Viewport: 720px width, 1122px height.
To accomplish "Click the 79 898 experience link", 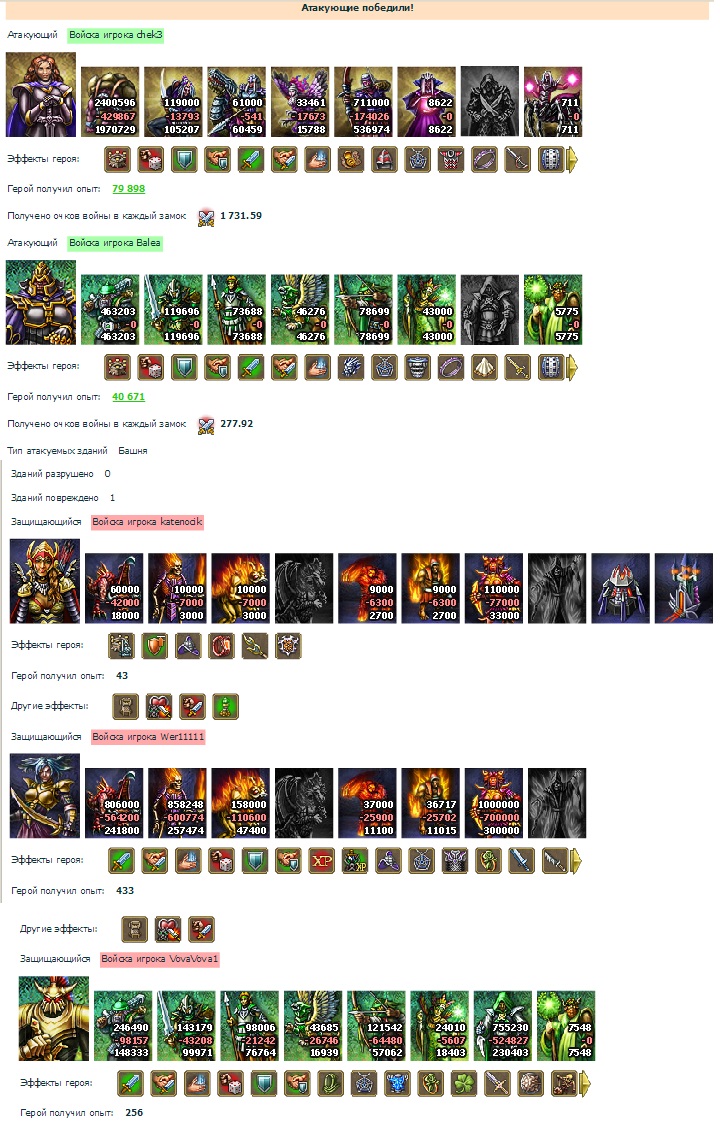I will (x=129, y=189).
